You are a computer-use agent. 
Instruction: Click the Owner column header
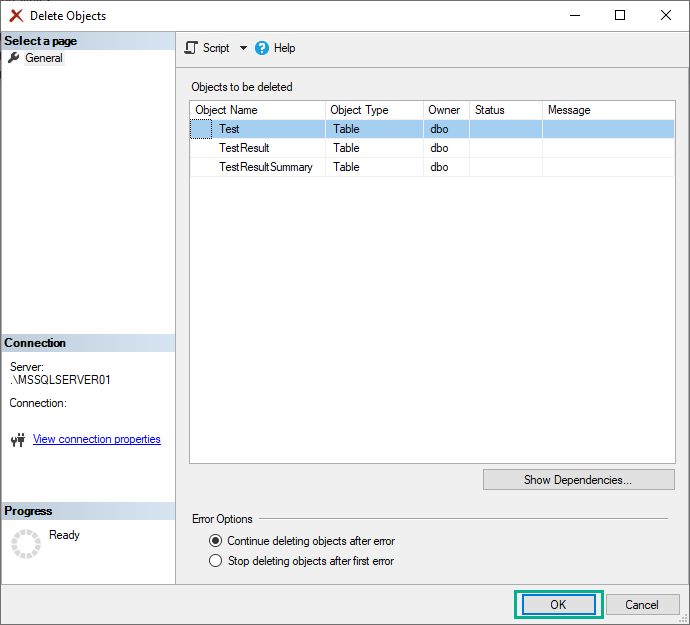pos(447,110)
